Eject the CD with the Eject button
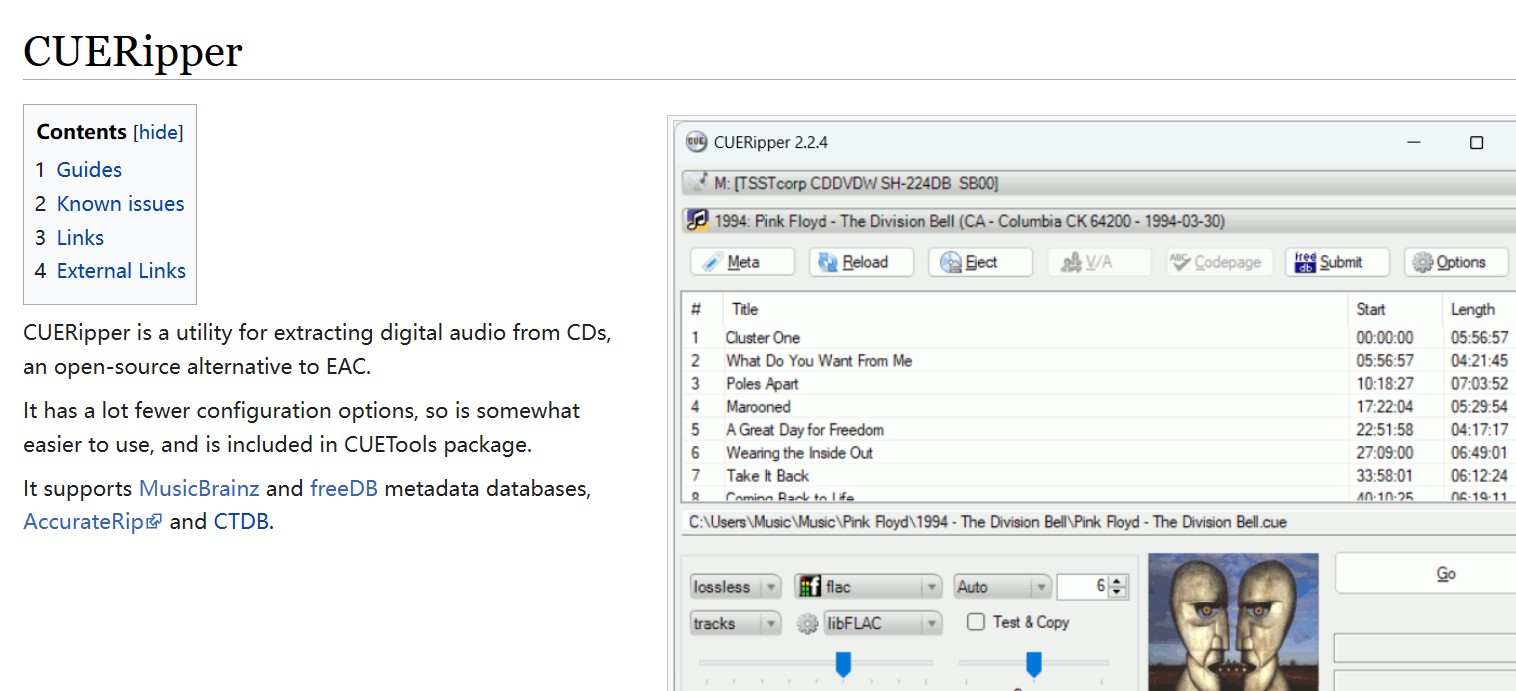Viewport: 1516px width, 691px height. click(981, 262)
